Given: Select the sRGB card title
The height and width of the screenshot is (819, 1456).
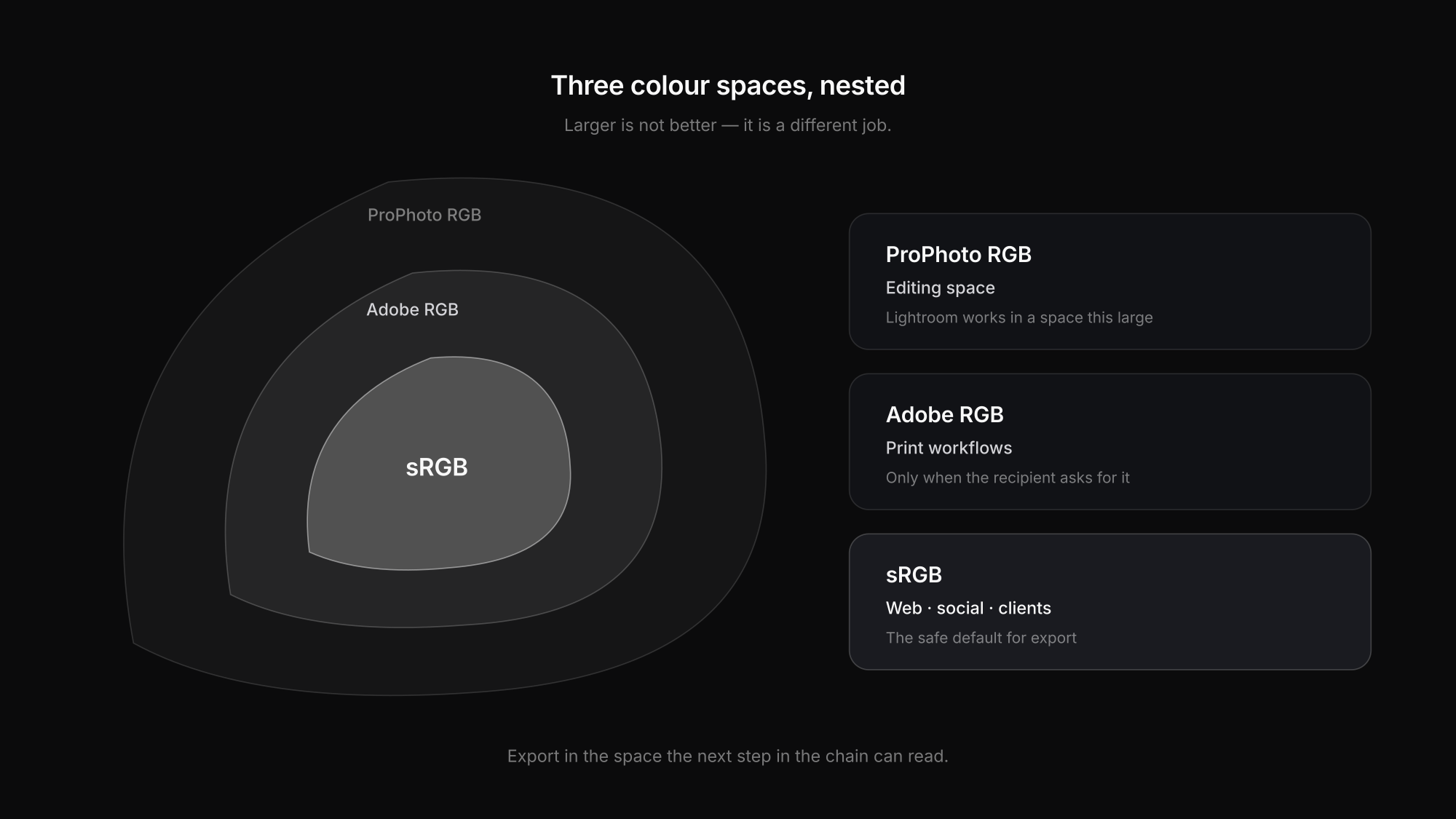Looking at the screenshot, I should pyautogui.click(x=914, y=575).
